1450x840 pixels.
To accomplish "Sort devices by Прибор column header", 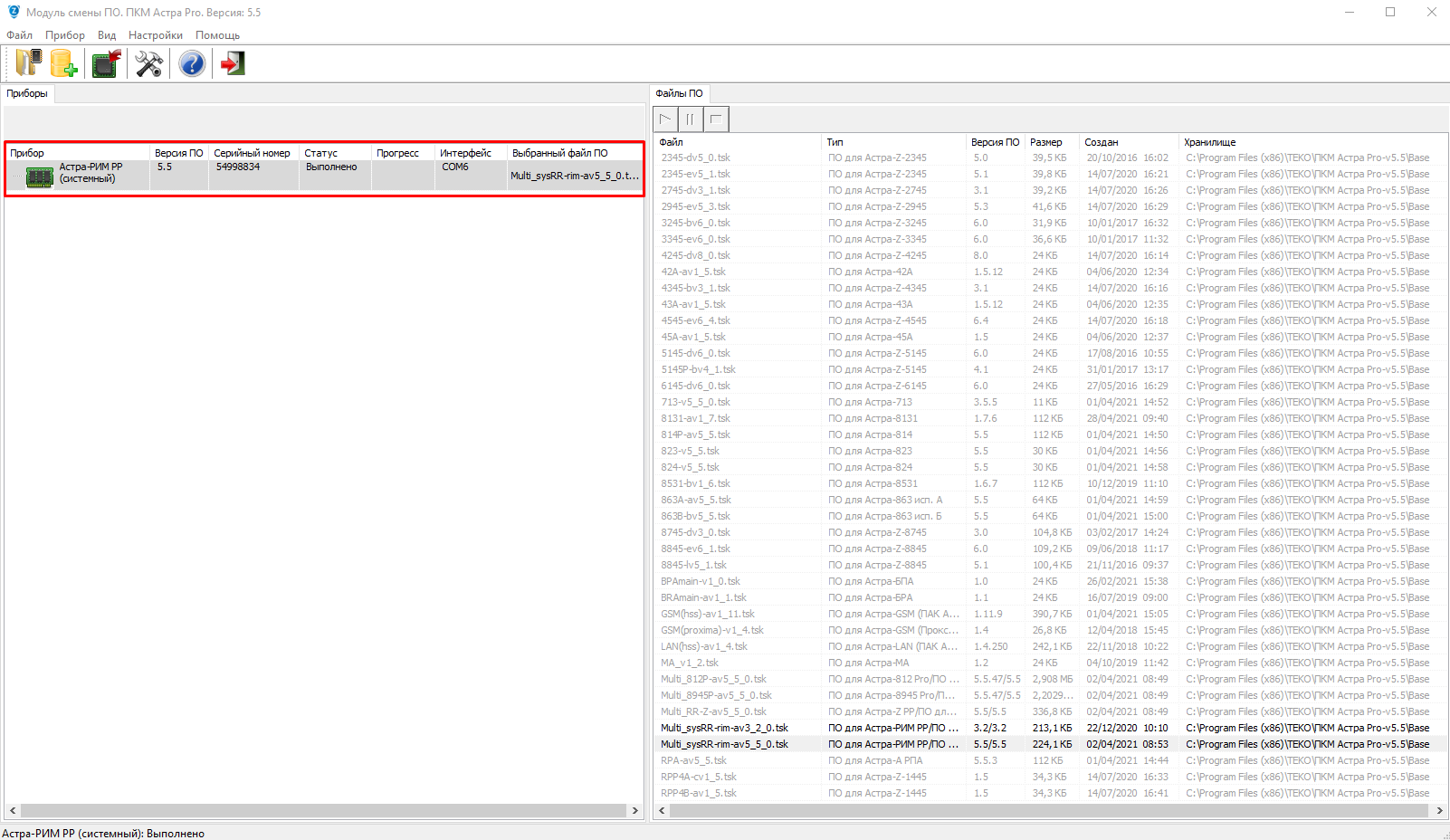I will [x=78, y=153].
